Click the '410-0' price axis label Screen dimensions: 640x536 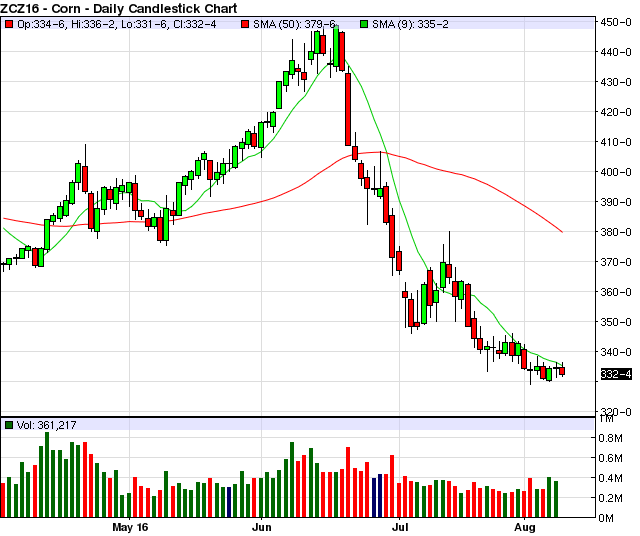[x=616, y=142]
